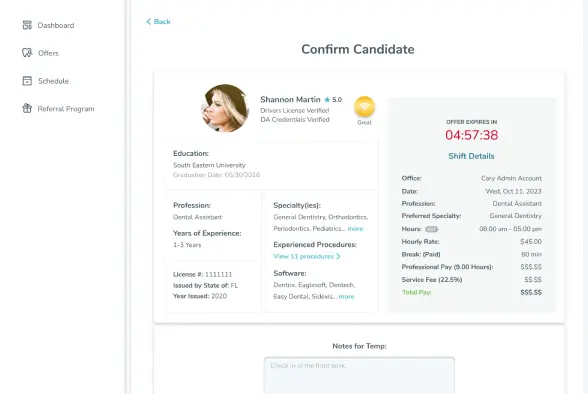Click the offer countdown 04:57:38

pos(471,135)
